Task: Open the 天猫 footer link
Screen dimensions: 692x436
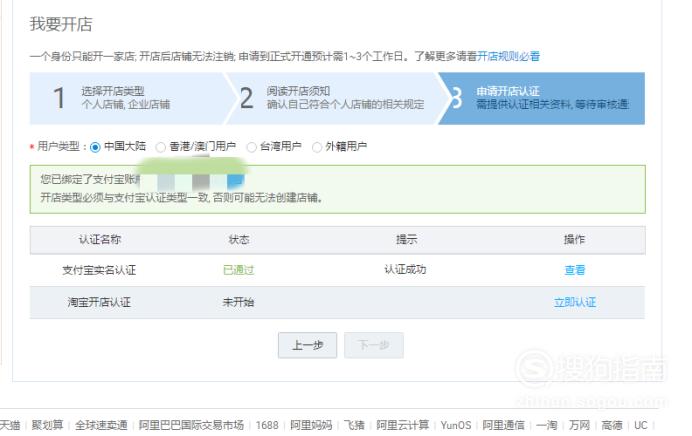Action: [10, 425]
